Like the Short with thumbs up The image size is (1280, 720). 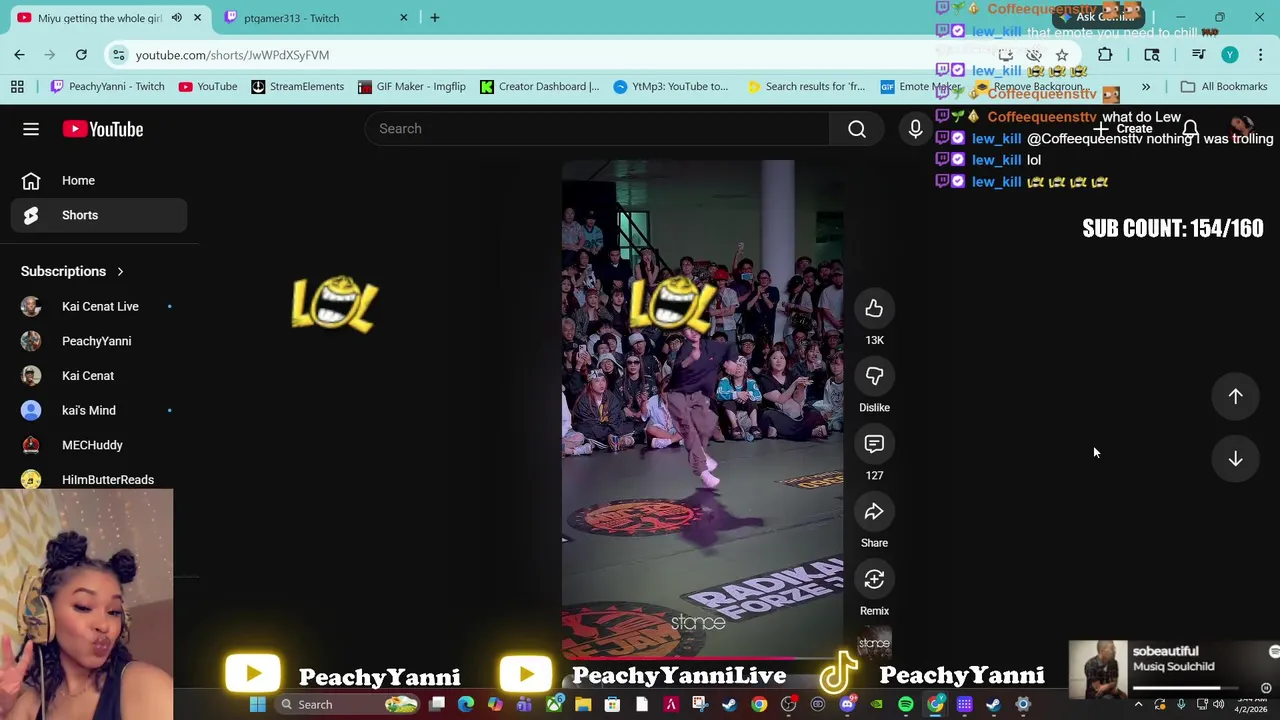[x=874, y=309]
